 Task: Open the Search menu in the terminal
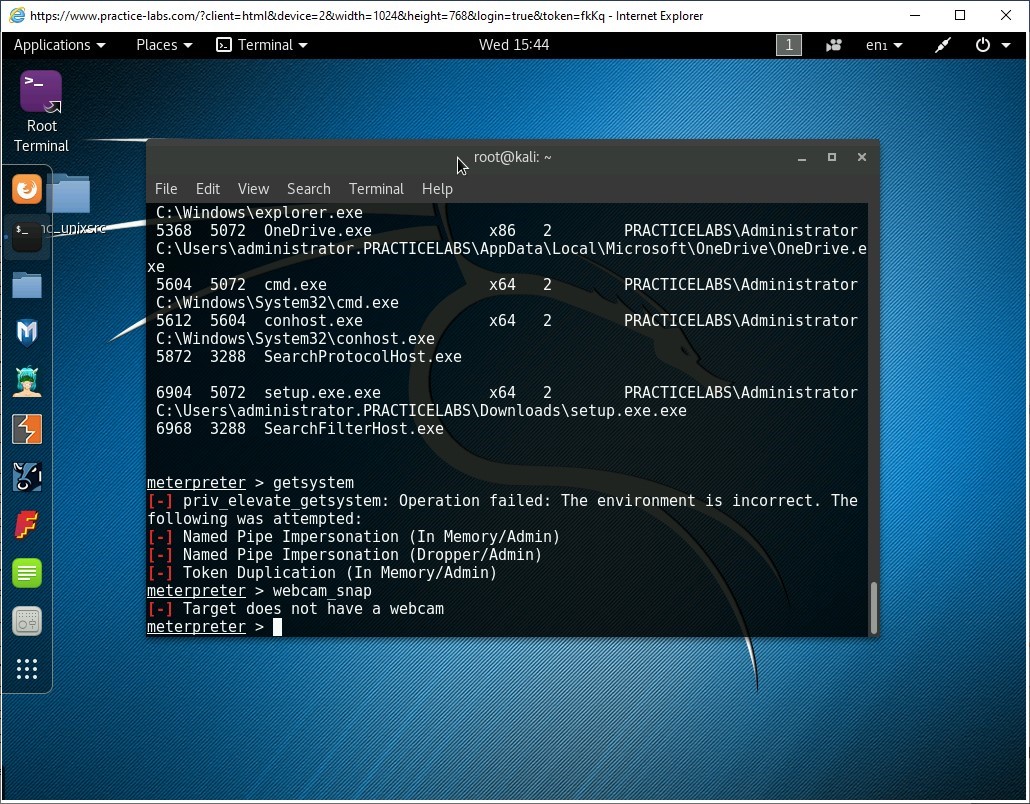tap(309, 189)
